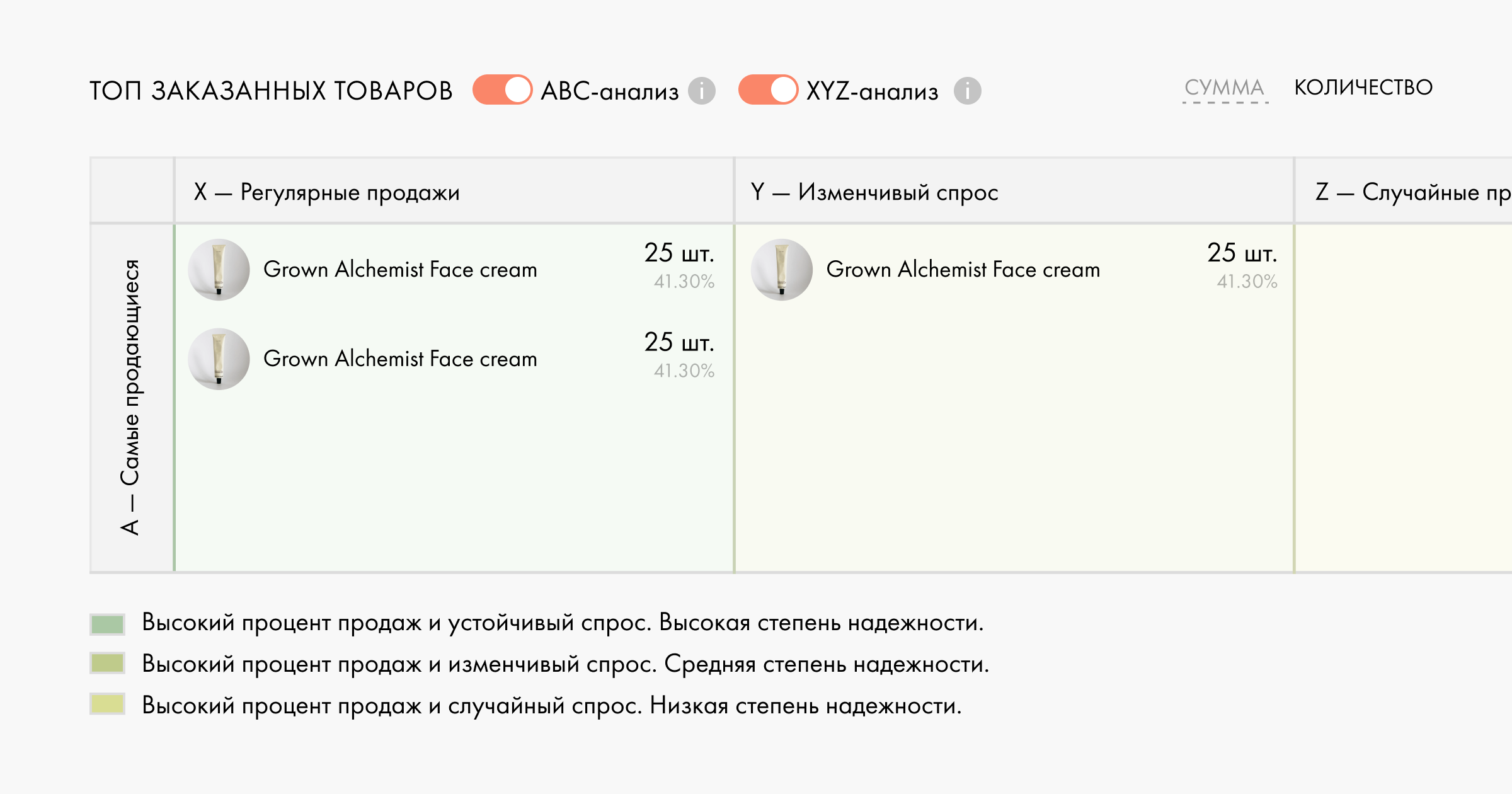Toggle off the XYZ-анализ switch
Screen dimensions: 1512x794
tap(768, 89)
